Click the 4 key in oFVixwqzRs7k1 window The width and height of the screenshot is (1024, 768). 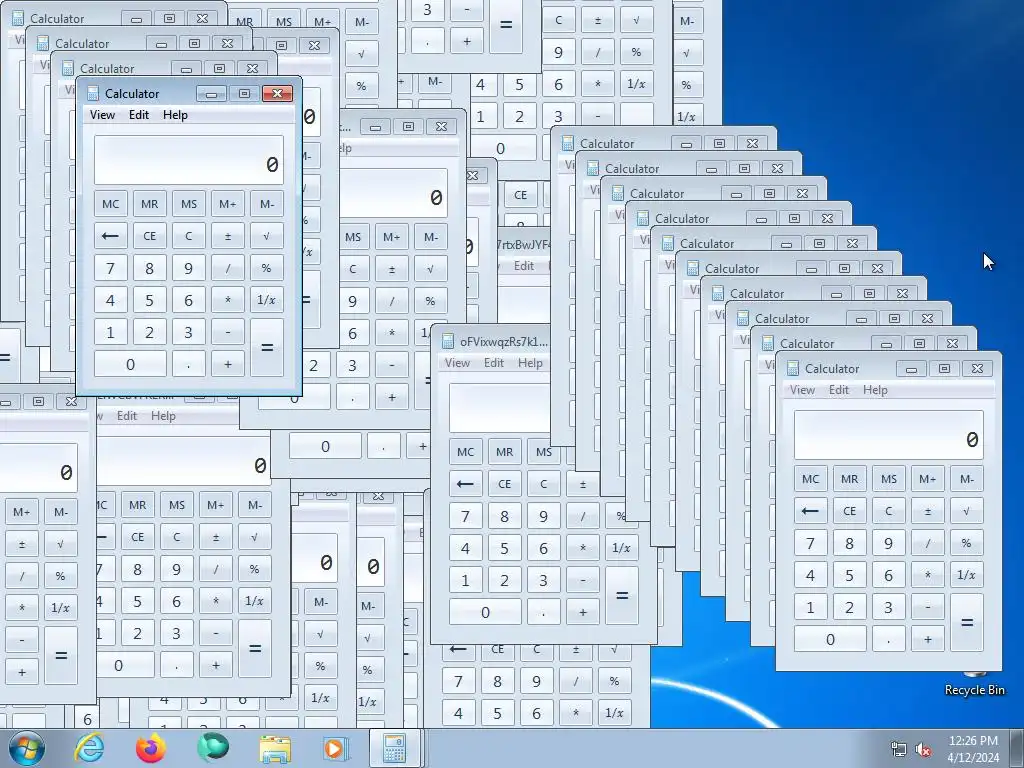coord(466,548)
